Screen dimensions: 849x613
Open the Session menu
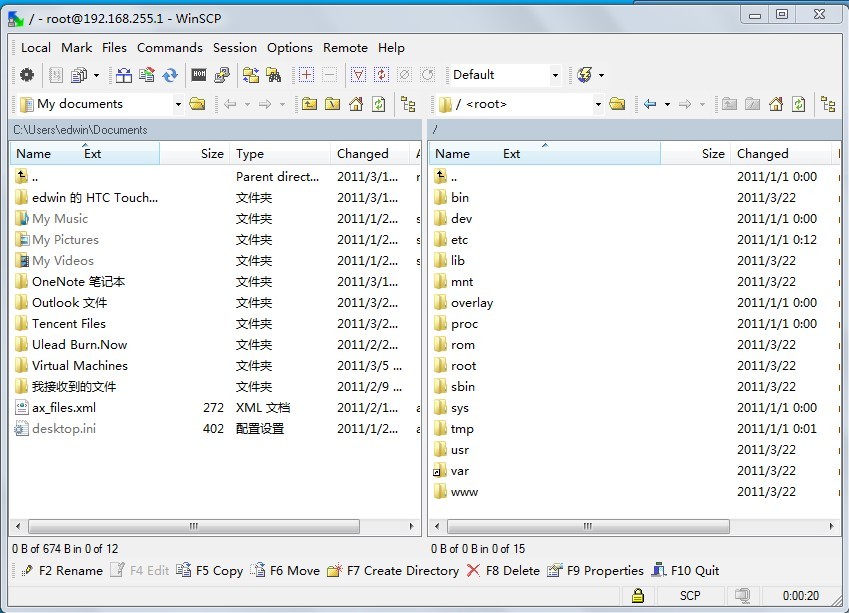coord(234,48)
